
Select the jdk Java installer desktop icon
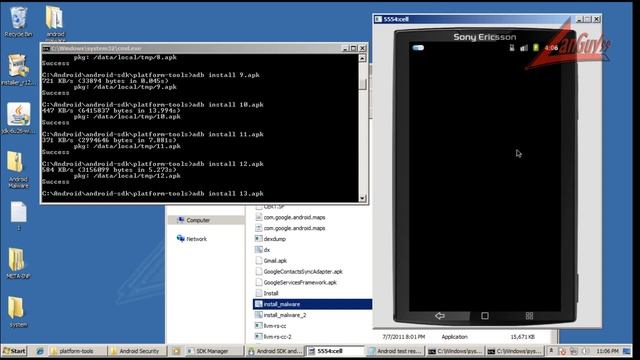(18, 118)
